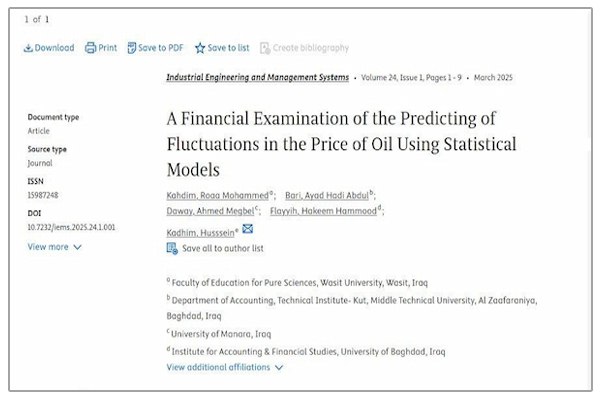Open author Bari, Ayad Hadi Abdul profile
The height and width of the screenshot is (400, 600).
click(327, 195)
